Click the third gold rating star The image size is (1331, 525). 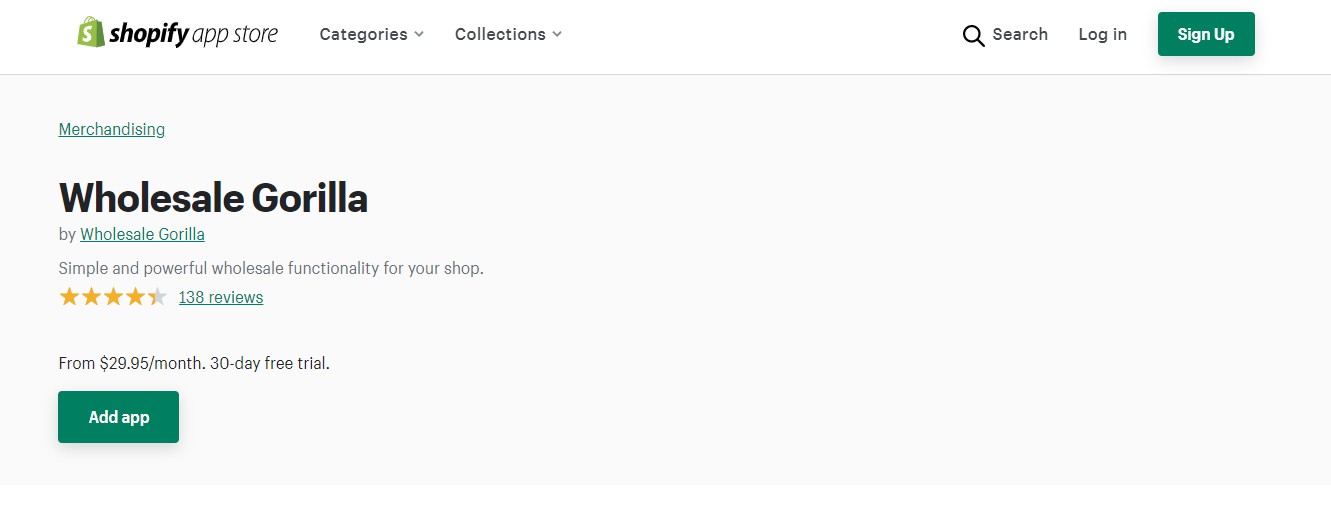[113, 297]
